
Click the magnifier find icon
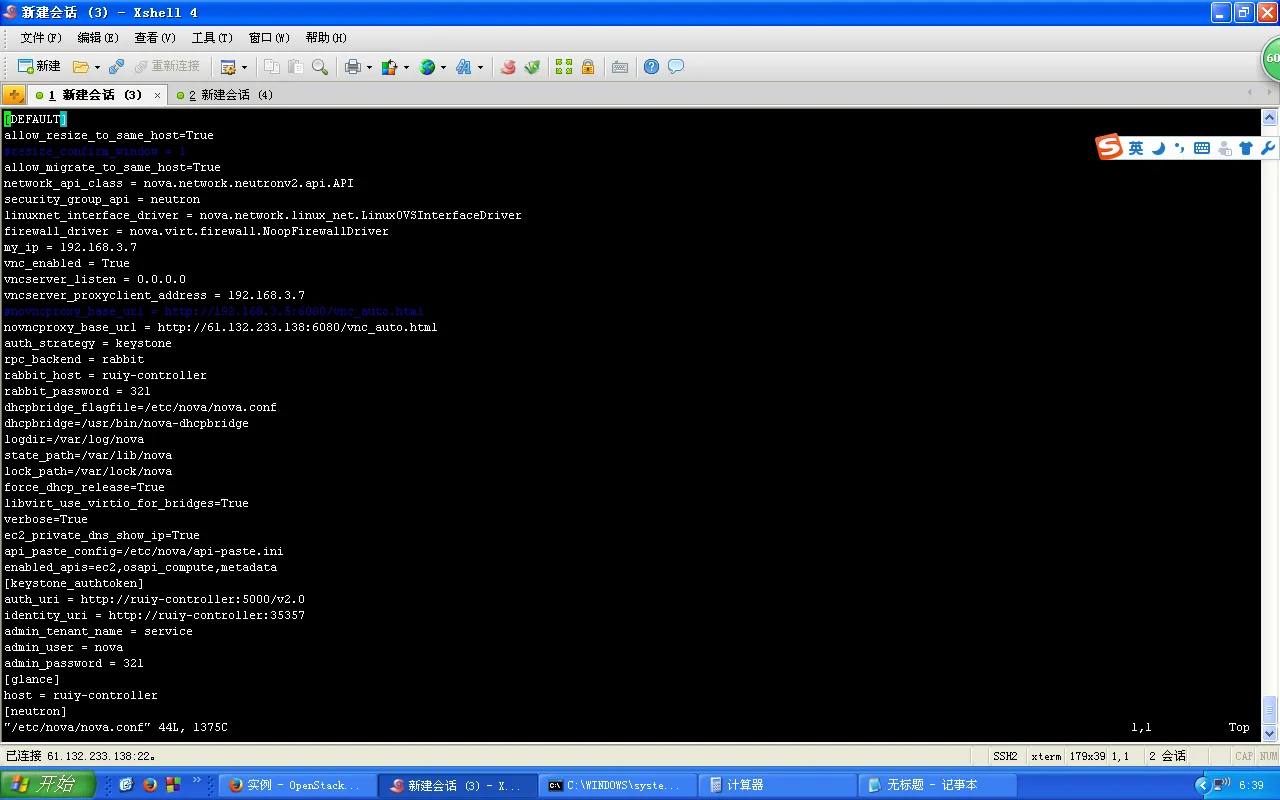tap(319, 67)
